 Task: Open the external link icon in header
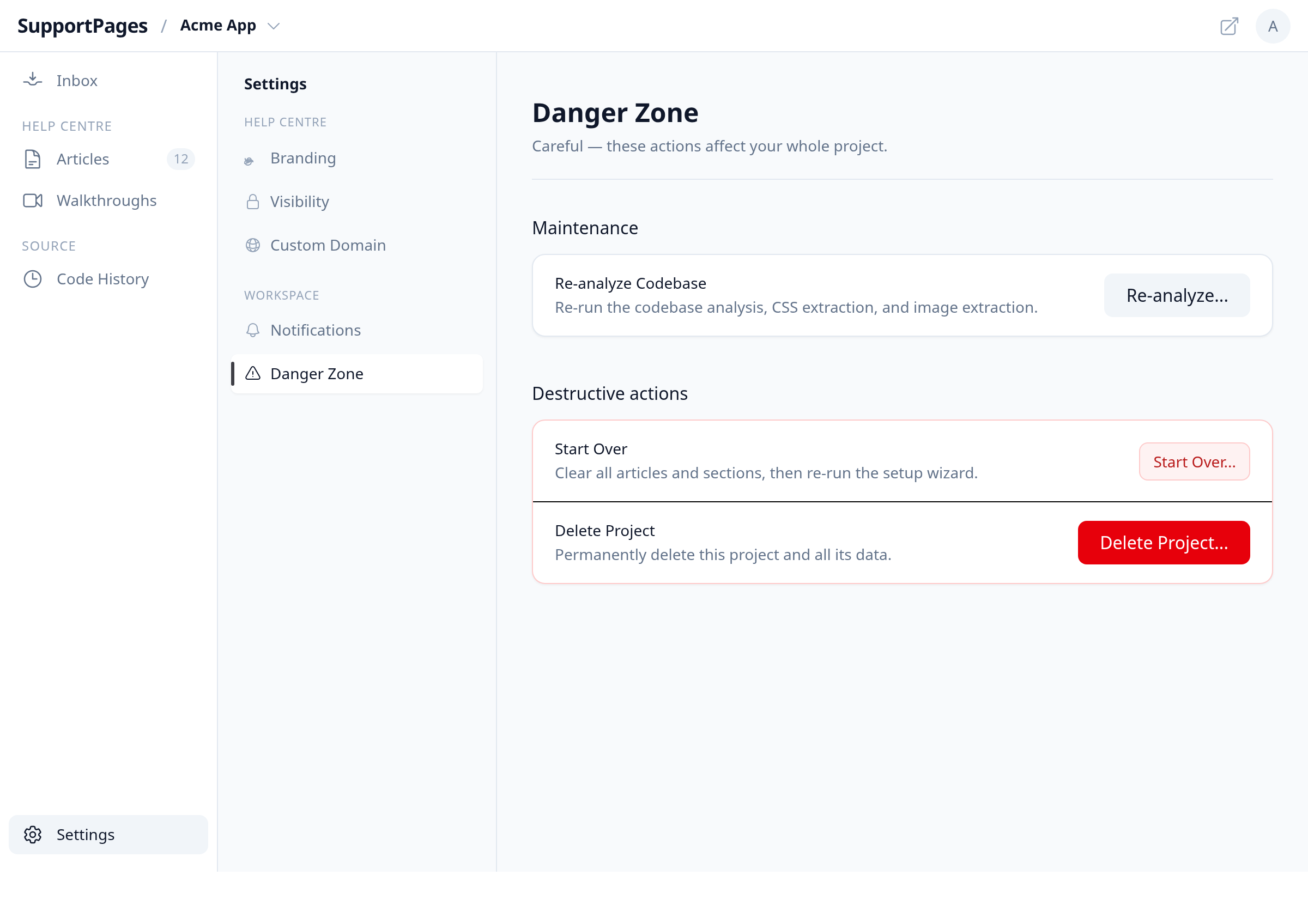pos(1229,26)
